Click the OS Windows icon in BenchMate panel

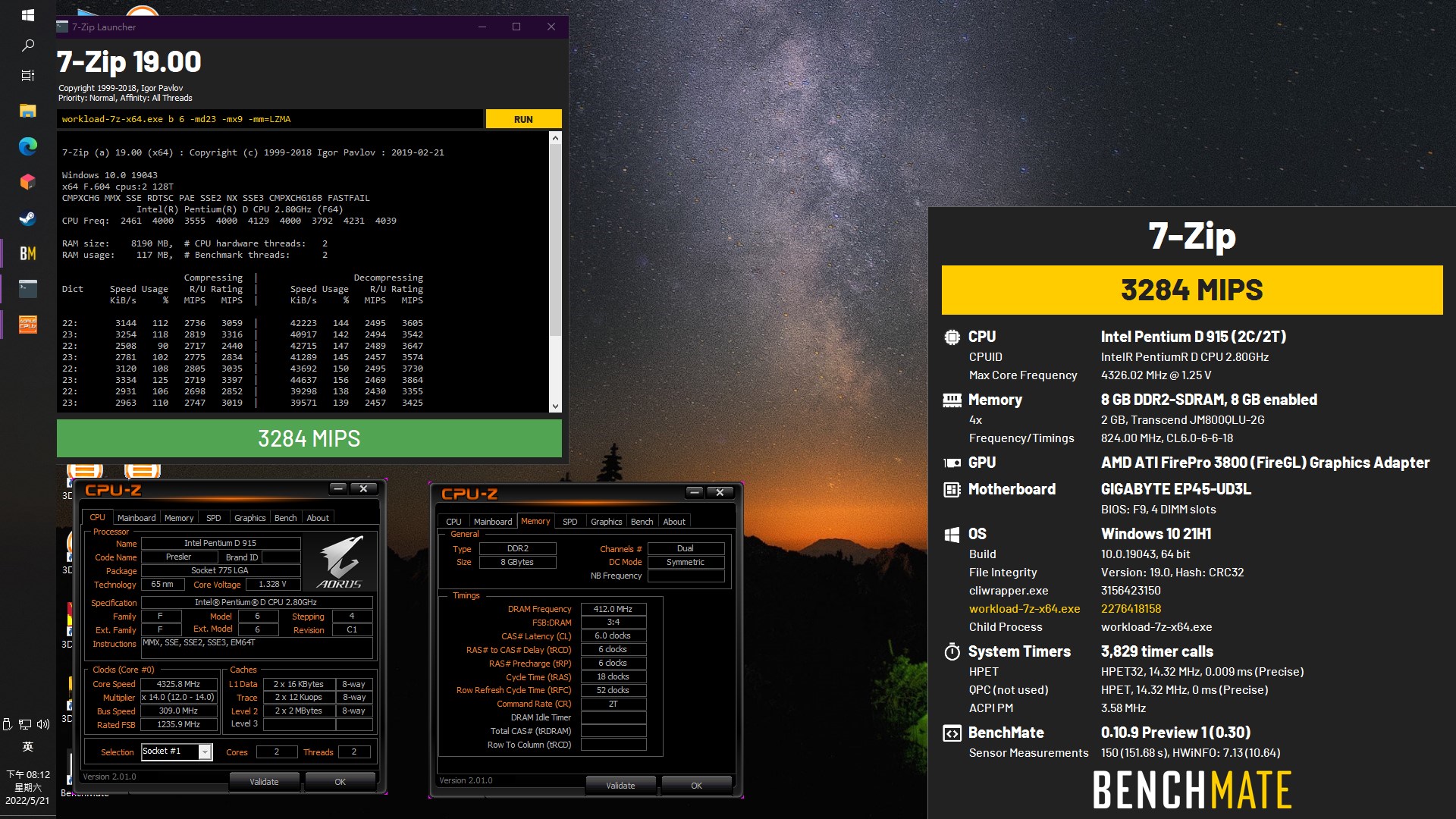point(952,535)
